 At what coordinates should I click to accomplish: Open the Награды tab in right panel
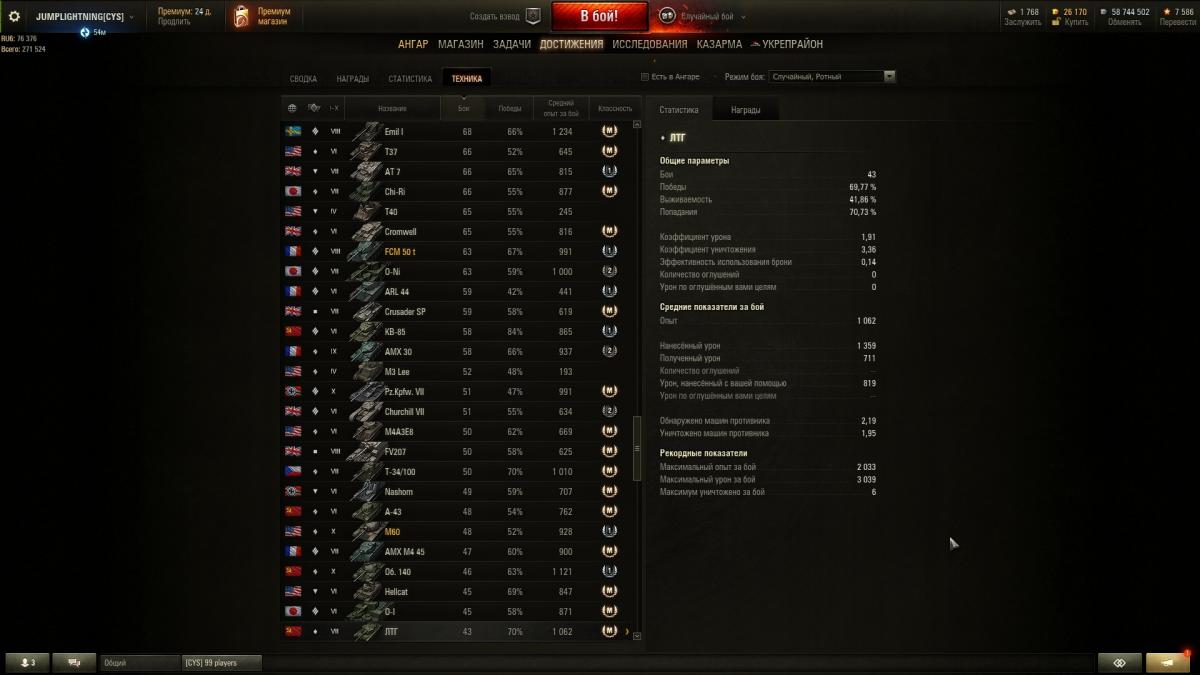(745, 110)
